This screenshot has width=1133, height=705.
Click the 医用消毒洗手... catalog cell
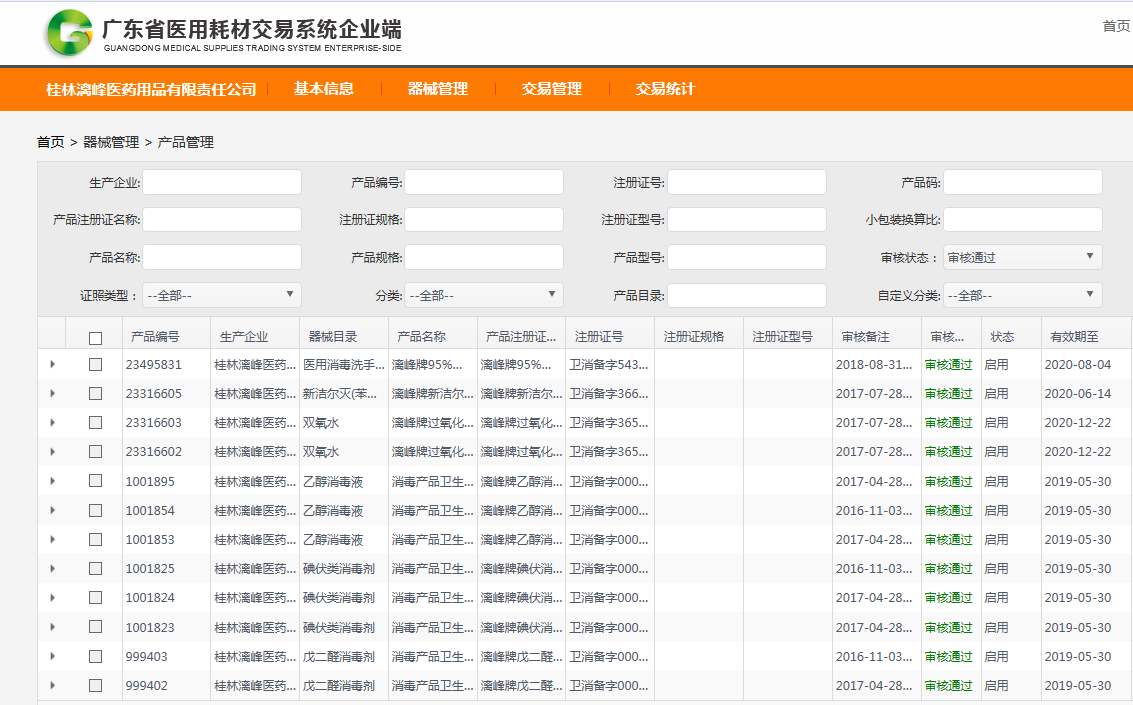pos(344,365)
